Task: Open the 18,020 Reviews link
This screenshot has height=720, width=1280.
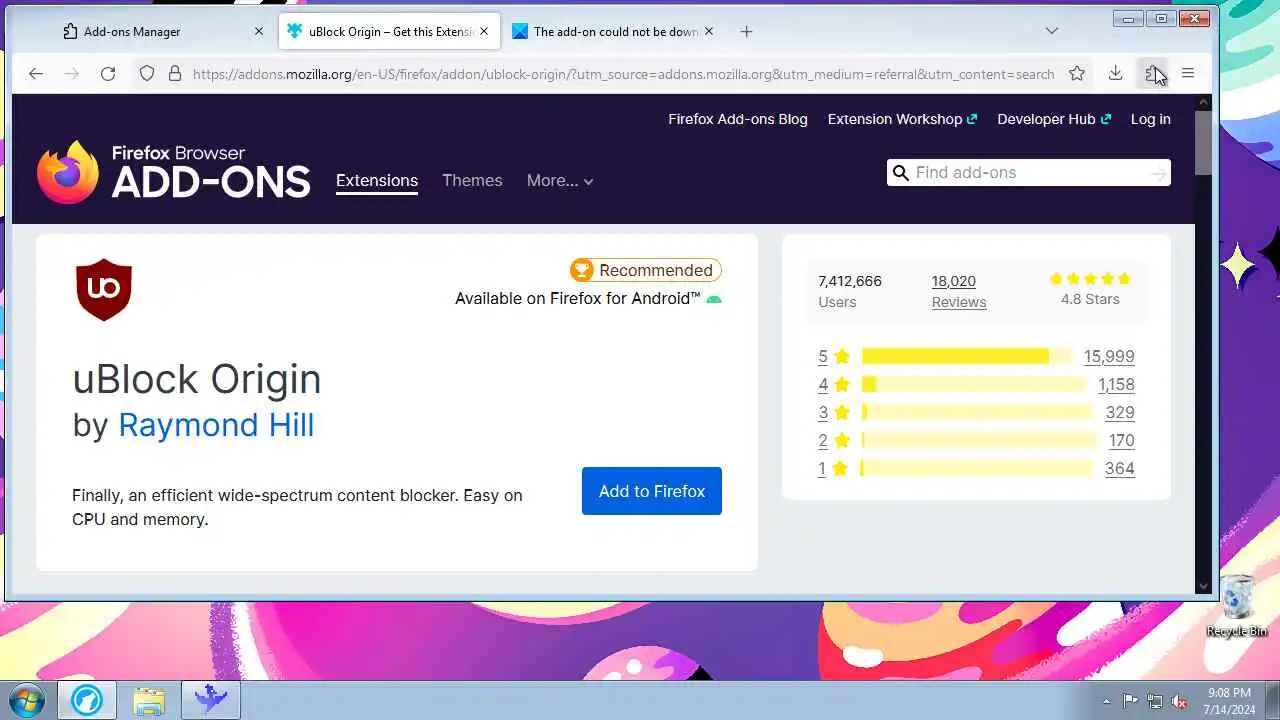Action: tap(959, 291)
